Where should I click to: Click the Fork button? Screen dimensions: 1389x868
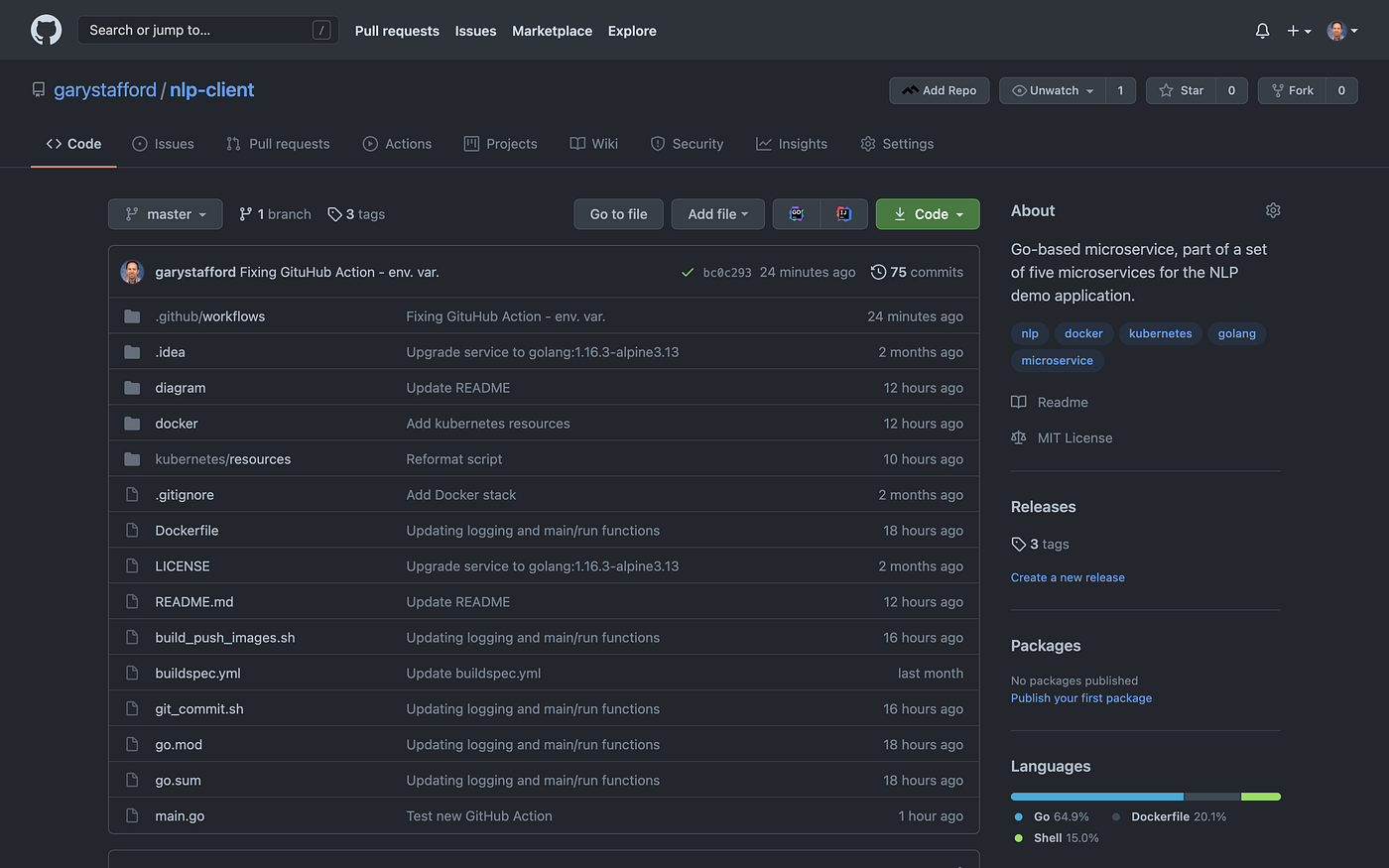[x=1292, y=90]
